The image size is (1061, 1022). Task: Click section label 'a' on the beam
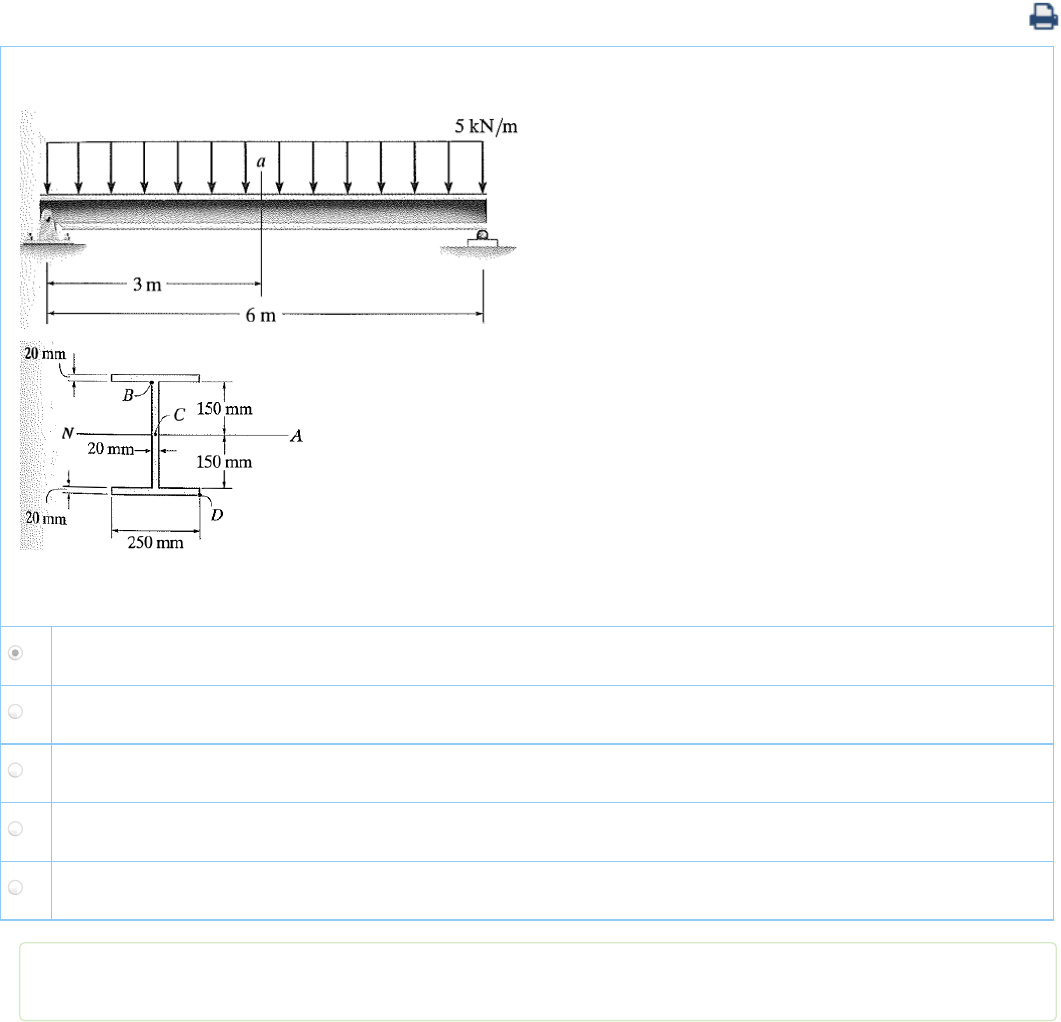pos(261,160)
